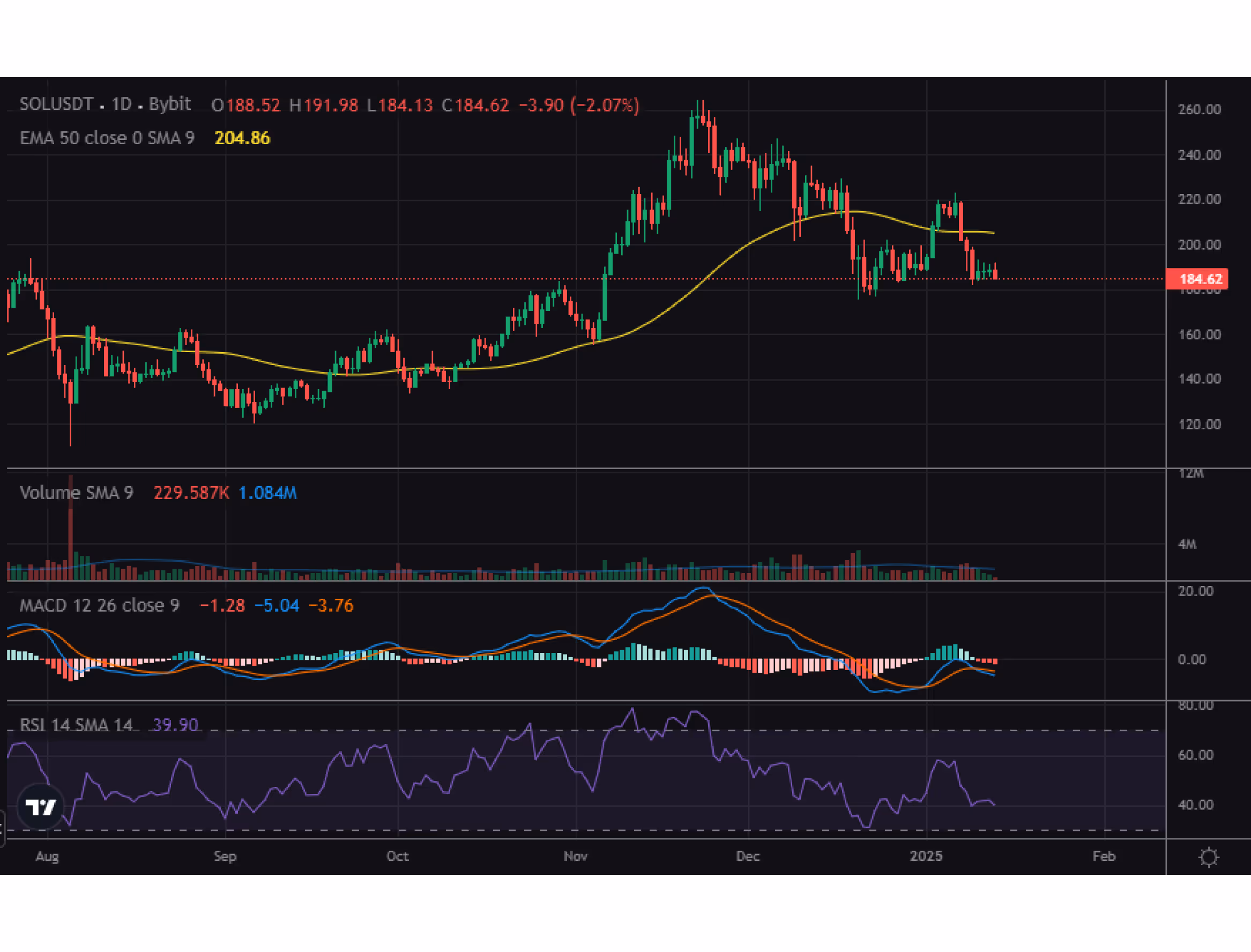Select the Volume SMA 9 legend
Viewport: 1251px width, 952px height.
coord(76,493)
